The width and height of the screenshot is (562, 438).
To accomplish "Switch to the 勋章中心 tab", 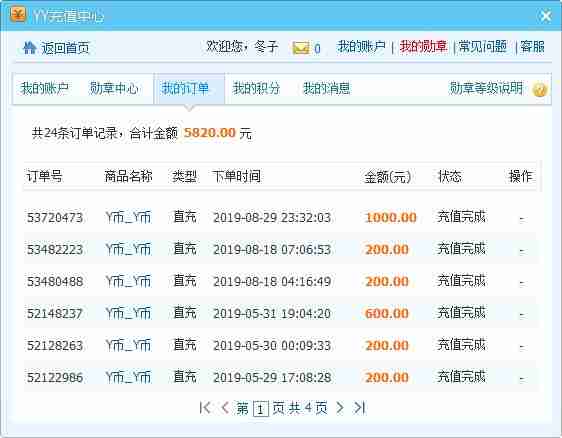I will (114, 88).
